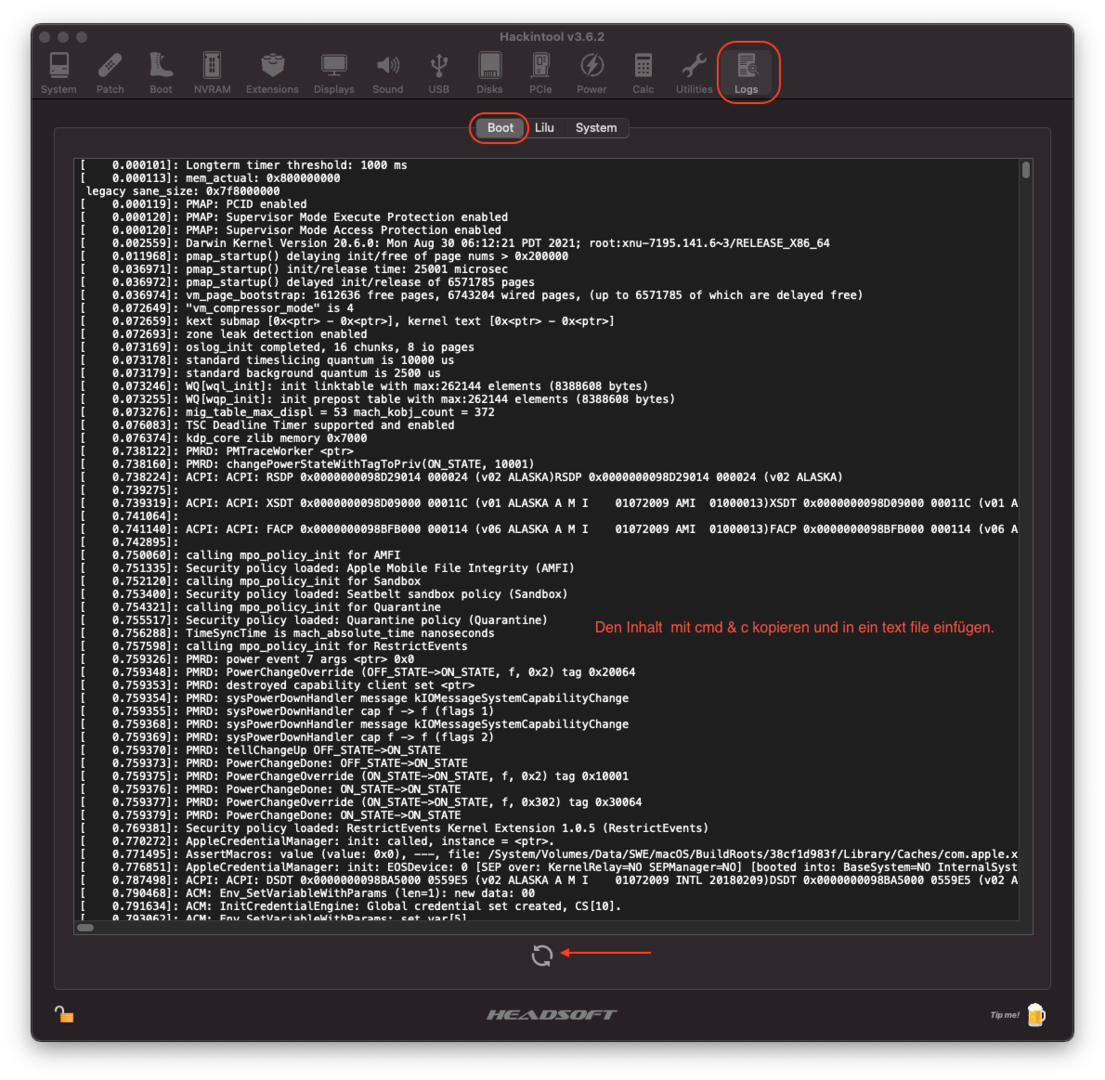This screenshot has width=1105, height=1080.
Task: Open the Power toolbar section
Action: coord(591,73)
